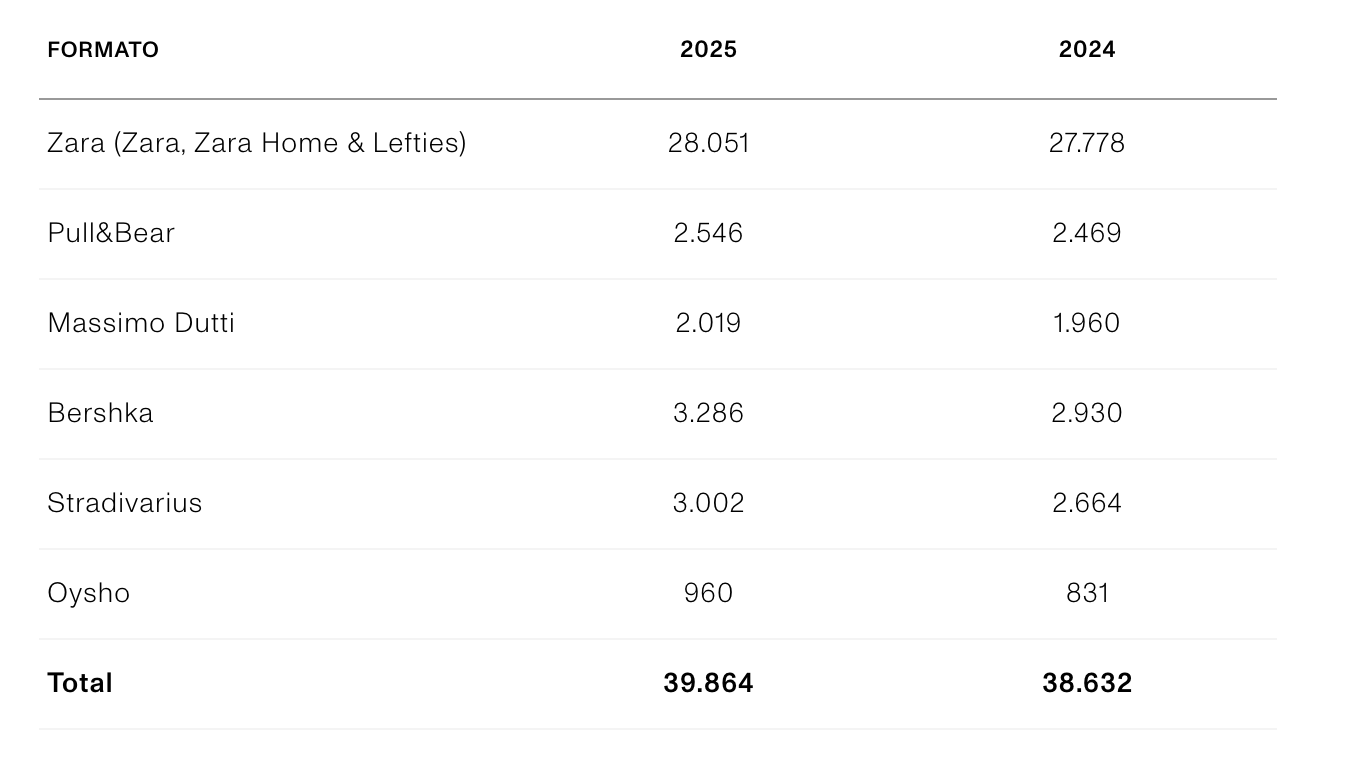This screenshot has width=1352, height=768.
Task: Select the Bershka row label
Action: (100, 413)
